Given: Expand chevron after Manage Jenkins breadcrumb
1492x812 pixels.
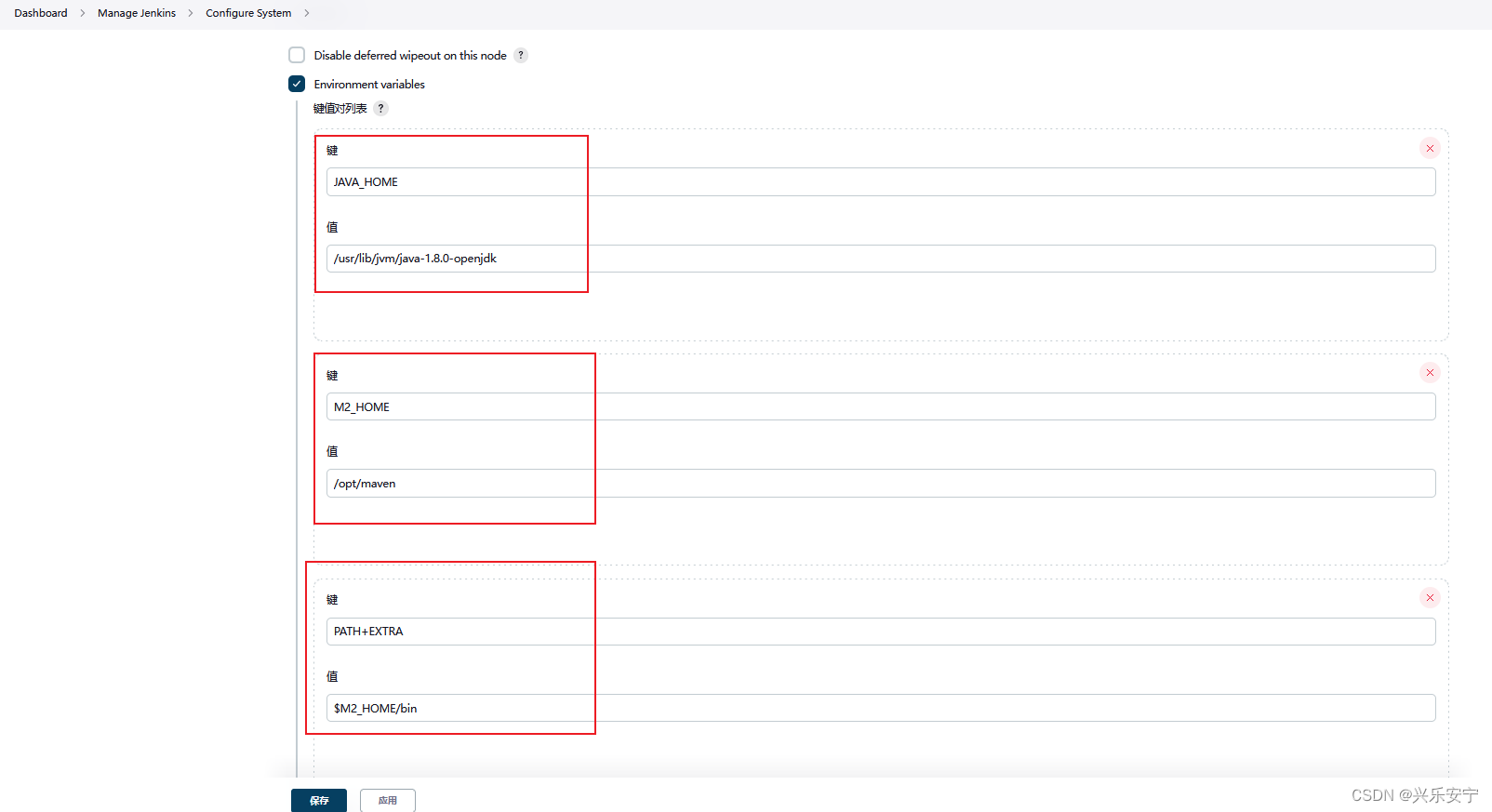Looking at the screenshot, I should click(x=191, y=13).
